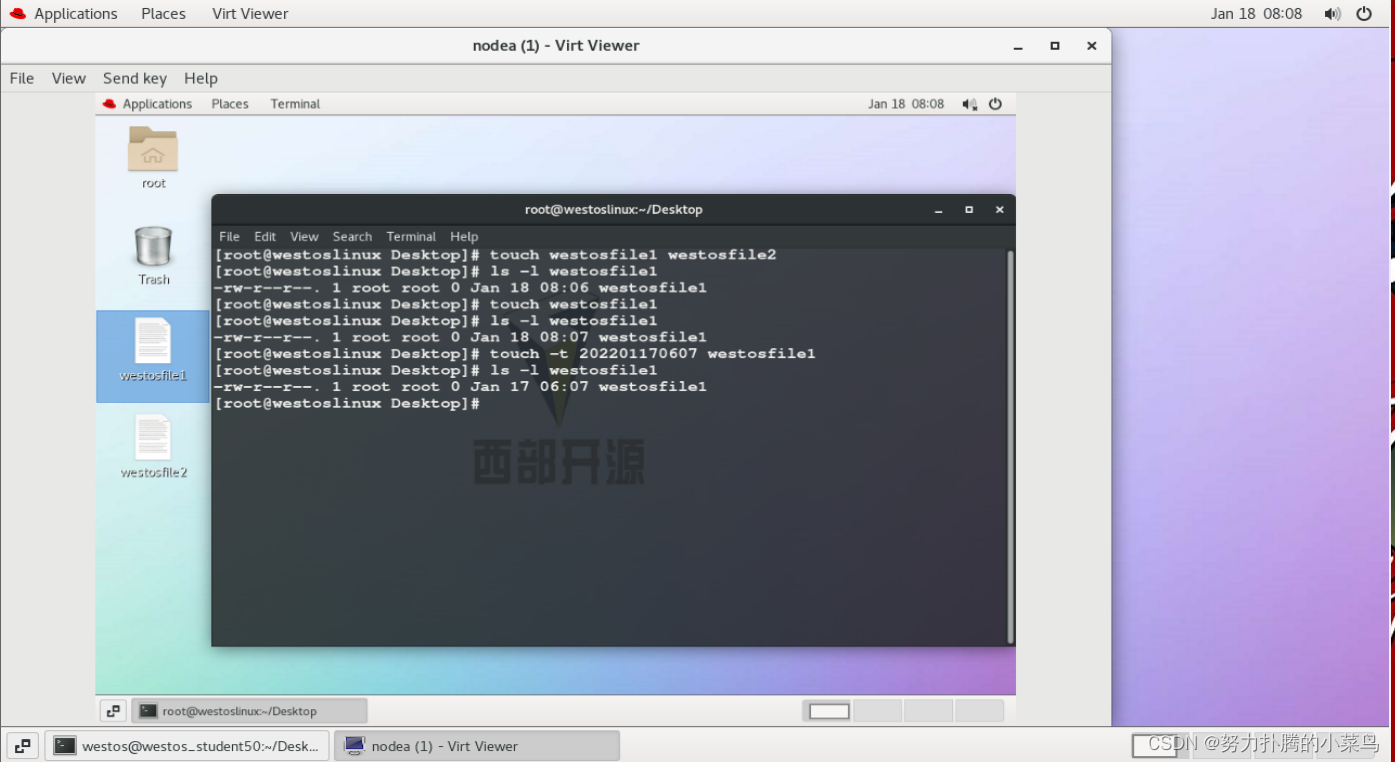Click the terminal vertical scrollbar

1010,446
